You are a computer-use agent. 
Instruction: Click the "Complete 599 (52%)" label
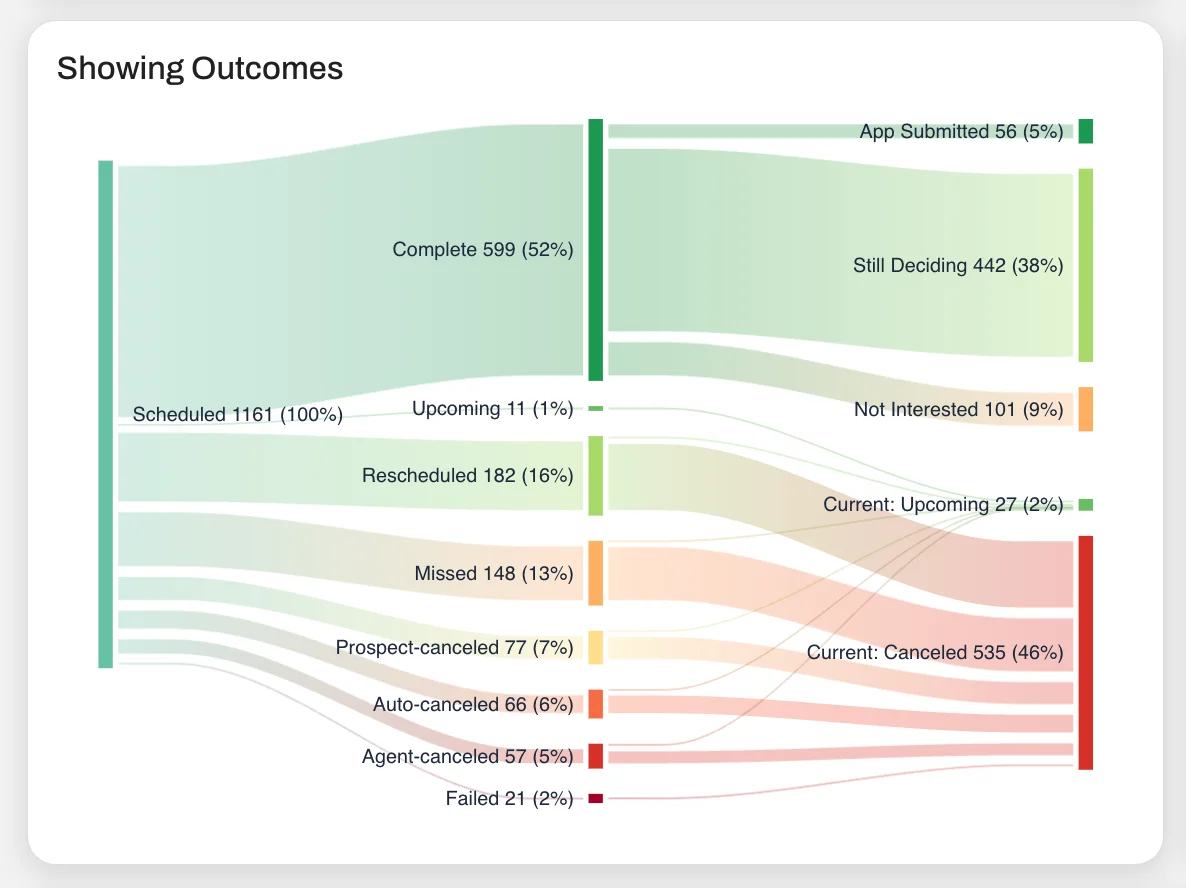click(x=483, y=249)
